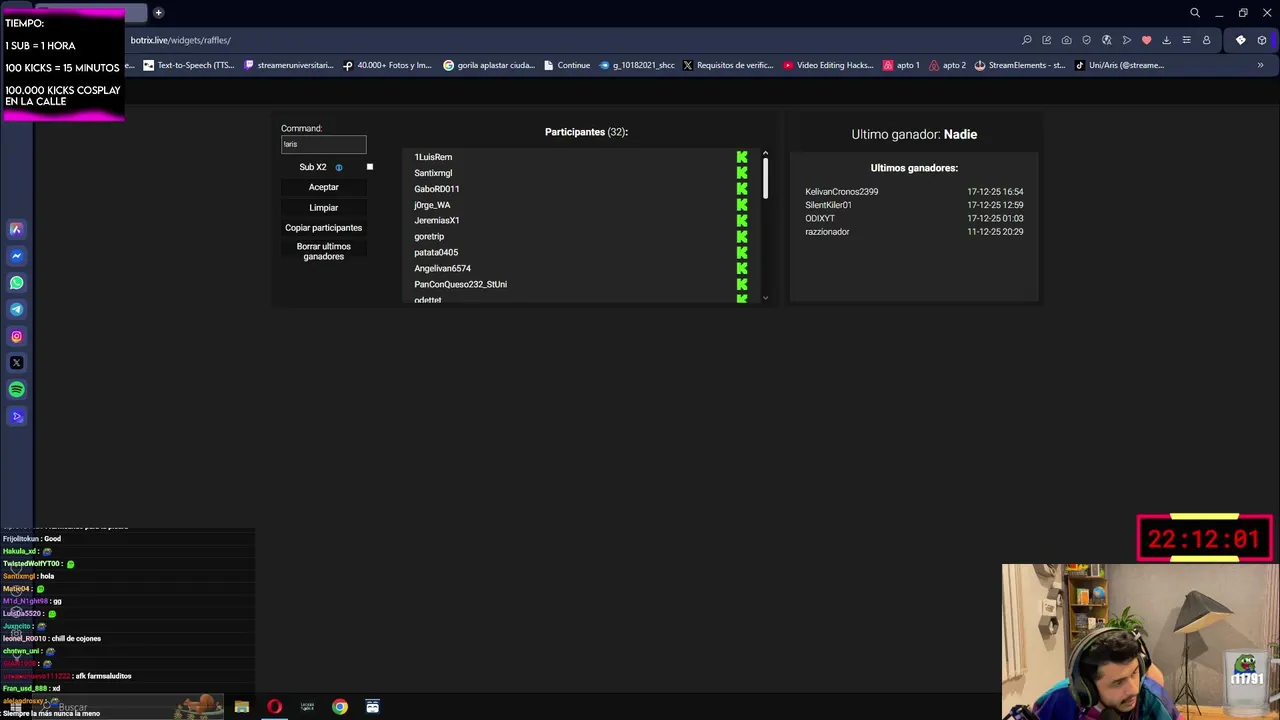Image resolution: width=1280 pixels, height=720 pixels.
Task: Open the Requisitos de verific... bookmark
Action: [728, 65]
